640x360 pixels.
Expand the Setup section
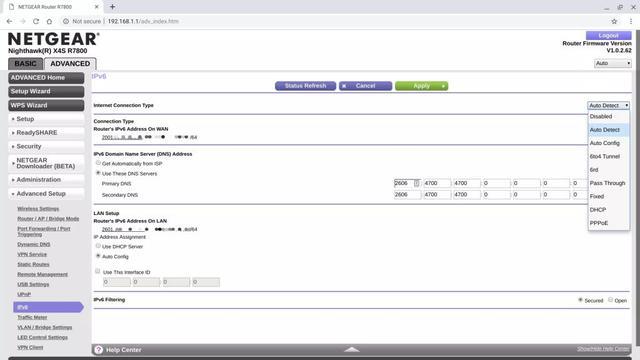[46, 119]
